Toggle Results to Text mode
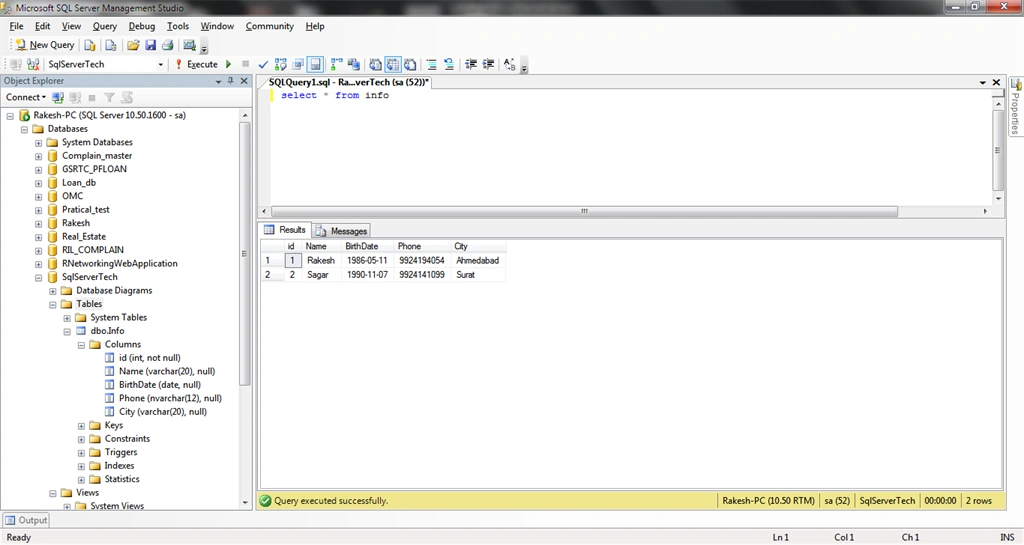This screenshot has height=545, width=1024. click(376, 64)
